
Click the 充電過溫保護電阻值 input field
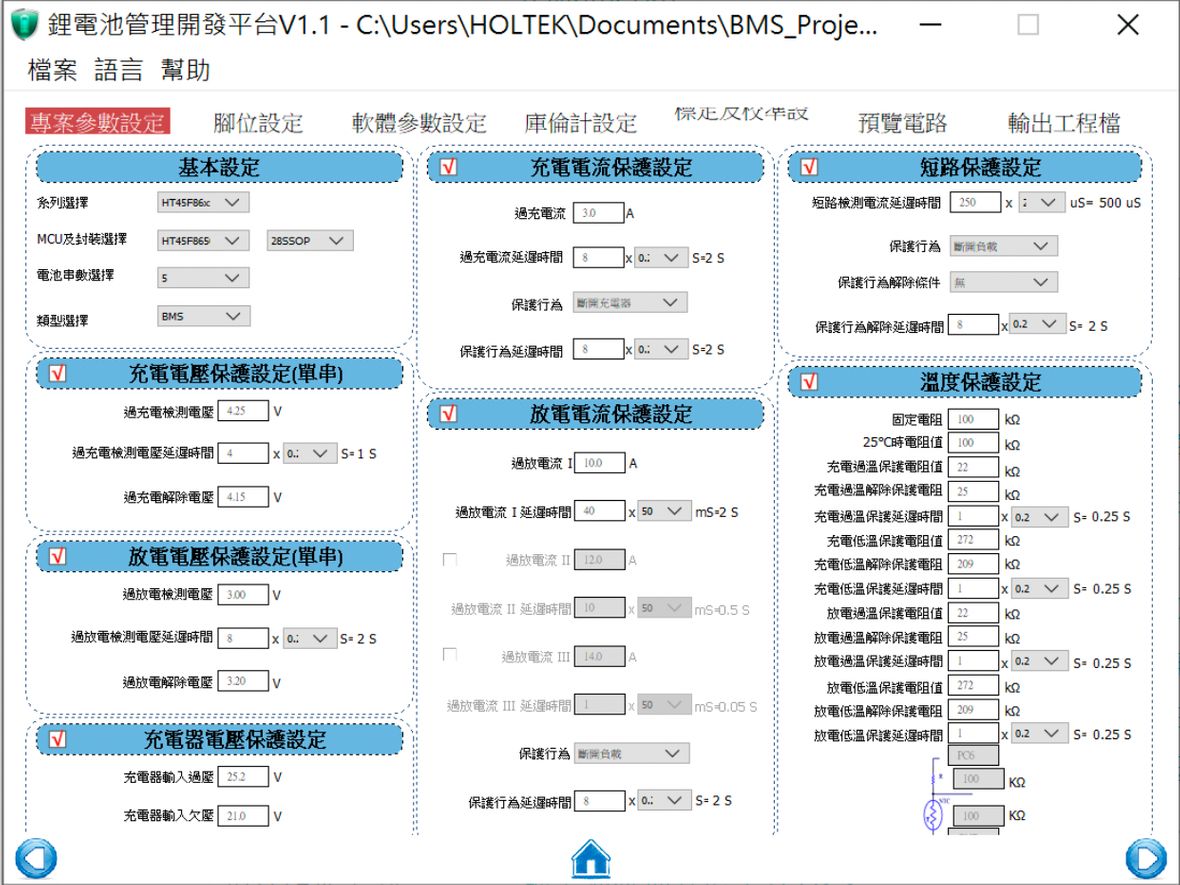[x=973, y=467]
